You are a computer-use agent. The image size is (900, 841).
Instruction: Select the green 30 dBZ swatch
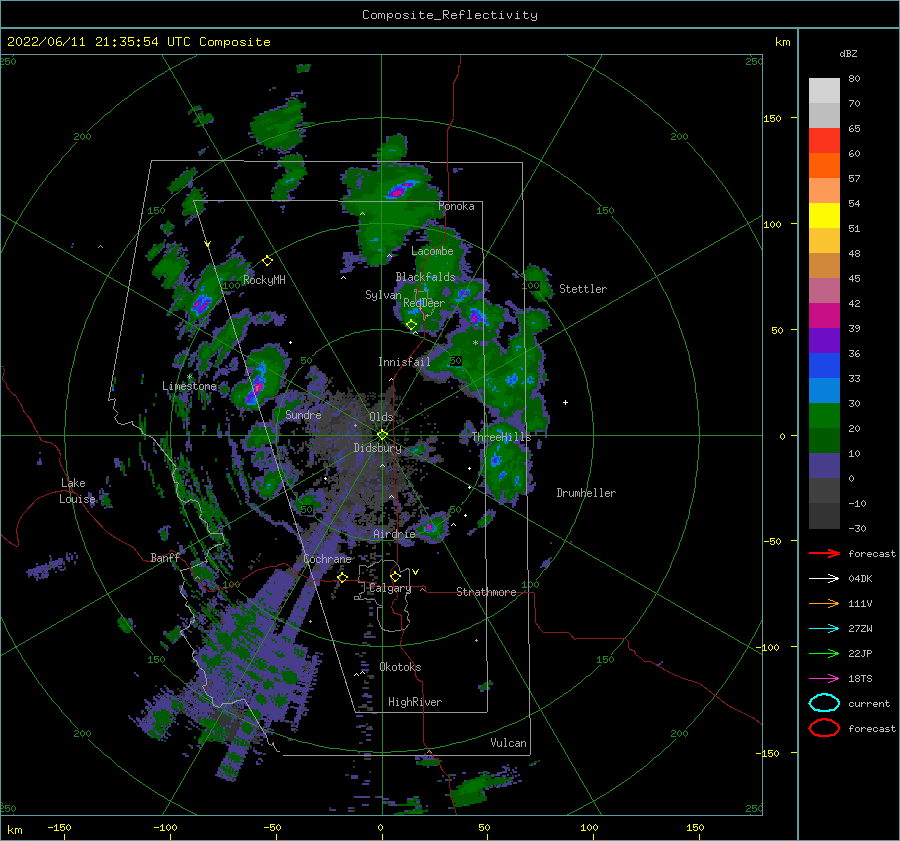pos(824,416)
